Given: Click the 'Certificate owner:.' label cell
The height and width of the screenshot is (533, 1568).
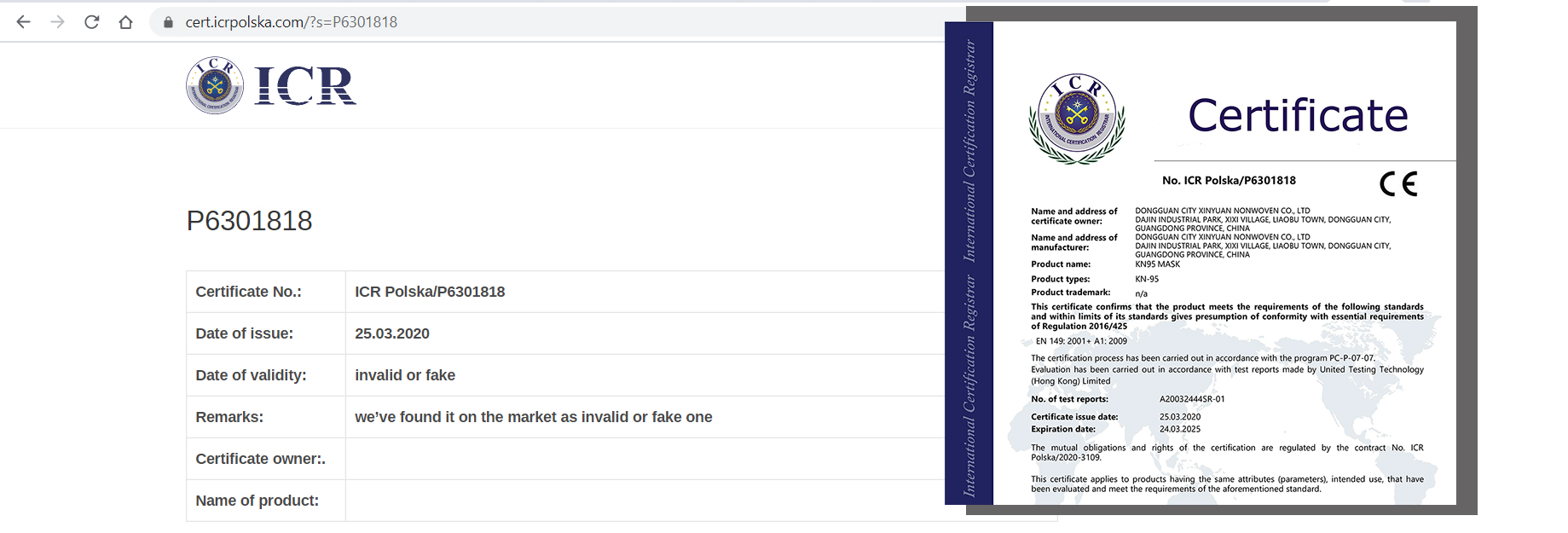Looking at the screenshot, I should click(x=266, y=459).
